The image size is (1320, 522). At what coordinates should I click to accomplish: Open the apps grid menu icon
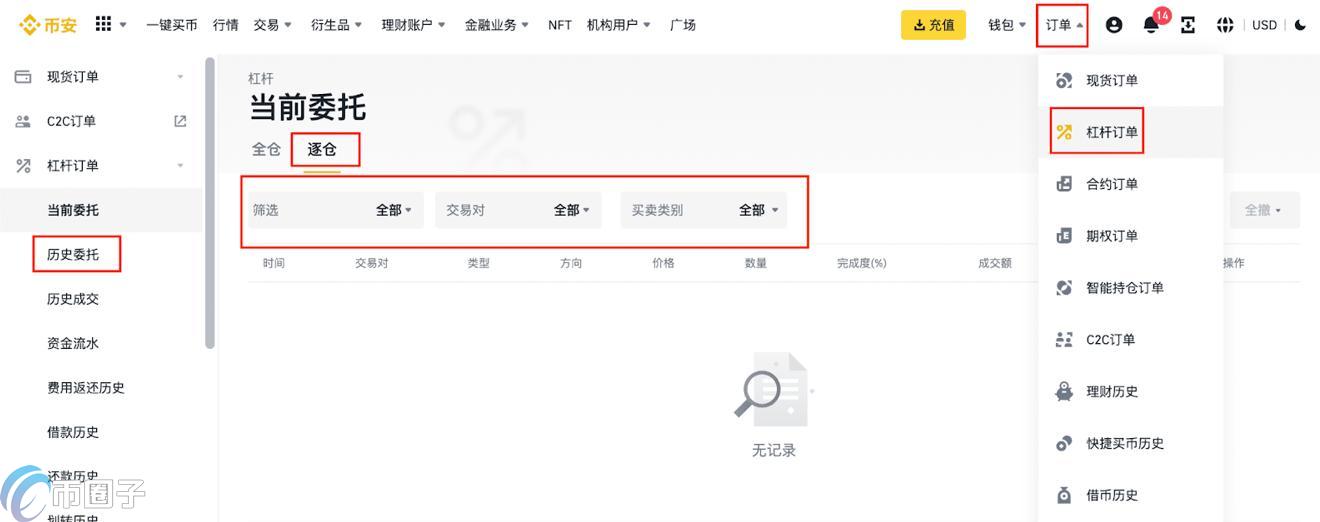pos(103,24)
